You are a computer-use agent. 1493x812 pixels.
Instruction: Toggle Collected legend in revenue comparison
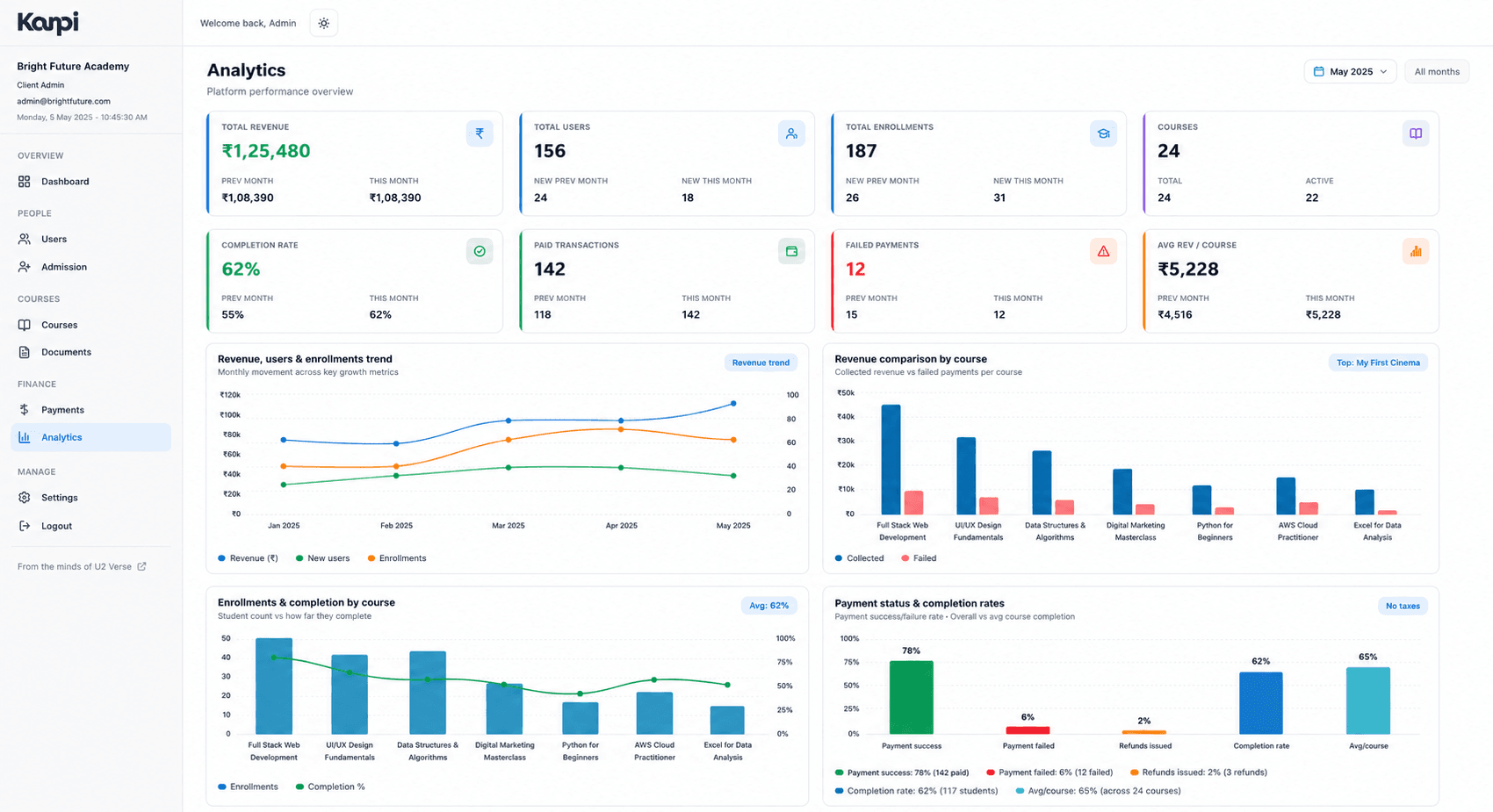(859, 558)
